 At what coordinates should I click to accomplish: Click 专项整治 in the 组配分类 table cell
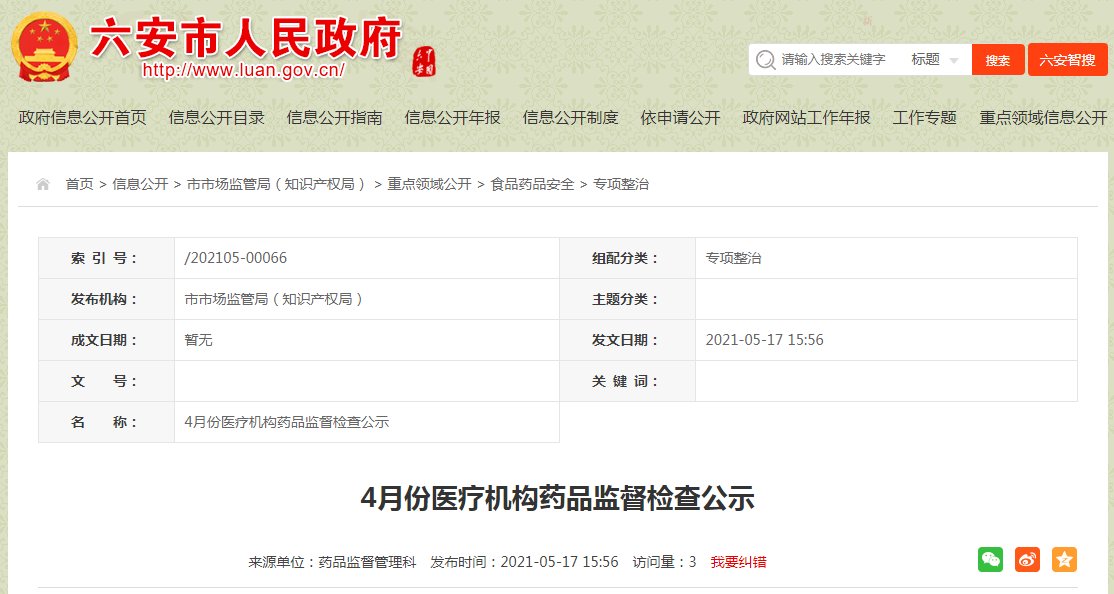733,258
